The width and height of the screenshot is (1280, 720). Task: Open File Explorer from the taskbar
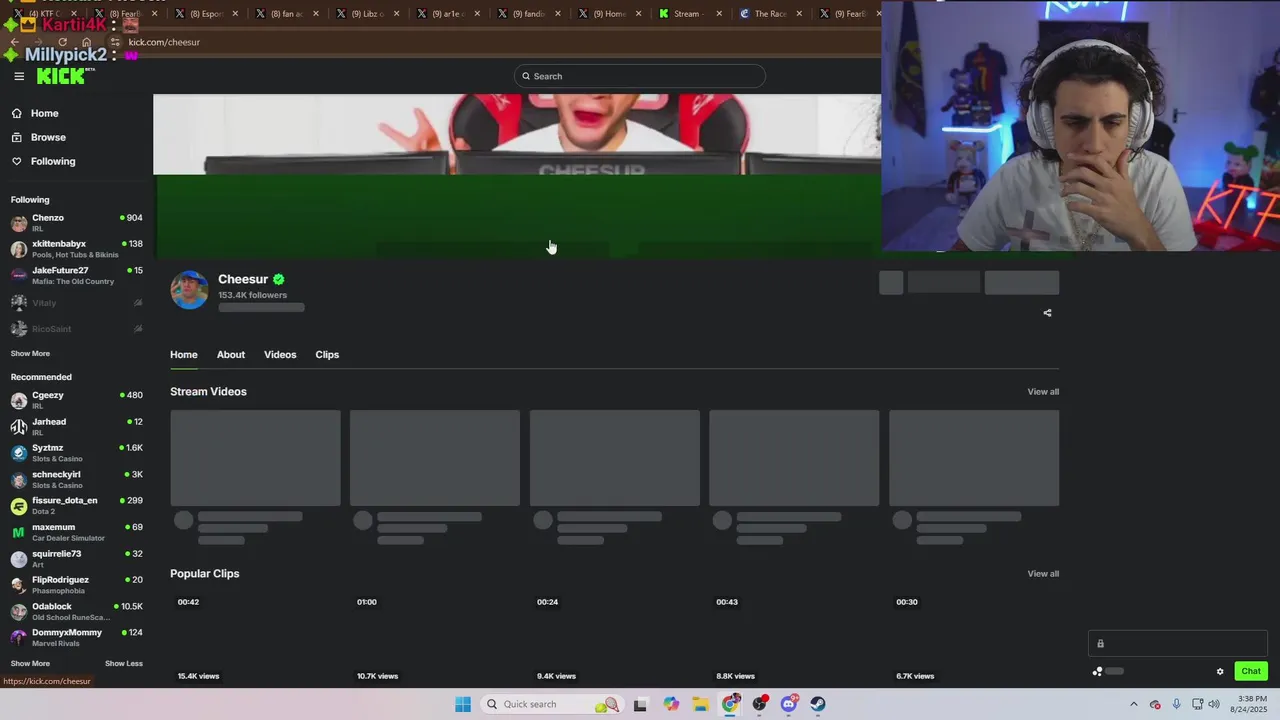(700, 704)
